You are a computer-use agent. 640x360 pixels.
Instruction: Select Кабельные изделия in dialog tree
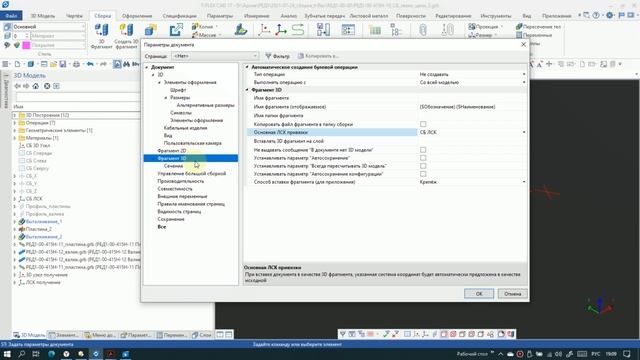[185, 128]
